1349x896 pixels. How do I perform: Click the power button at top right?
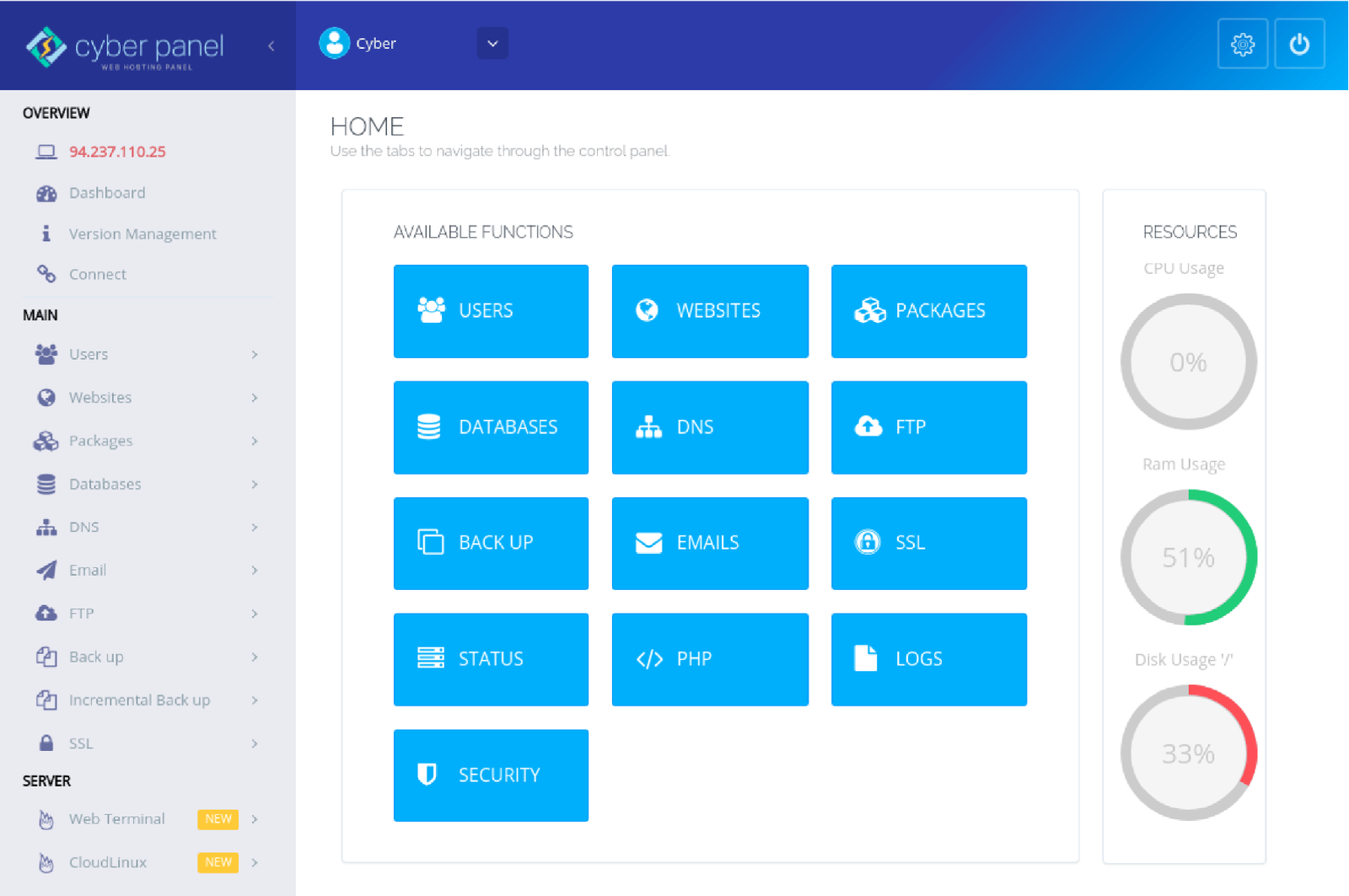(1299, 44)
